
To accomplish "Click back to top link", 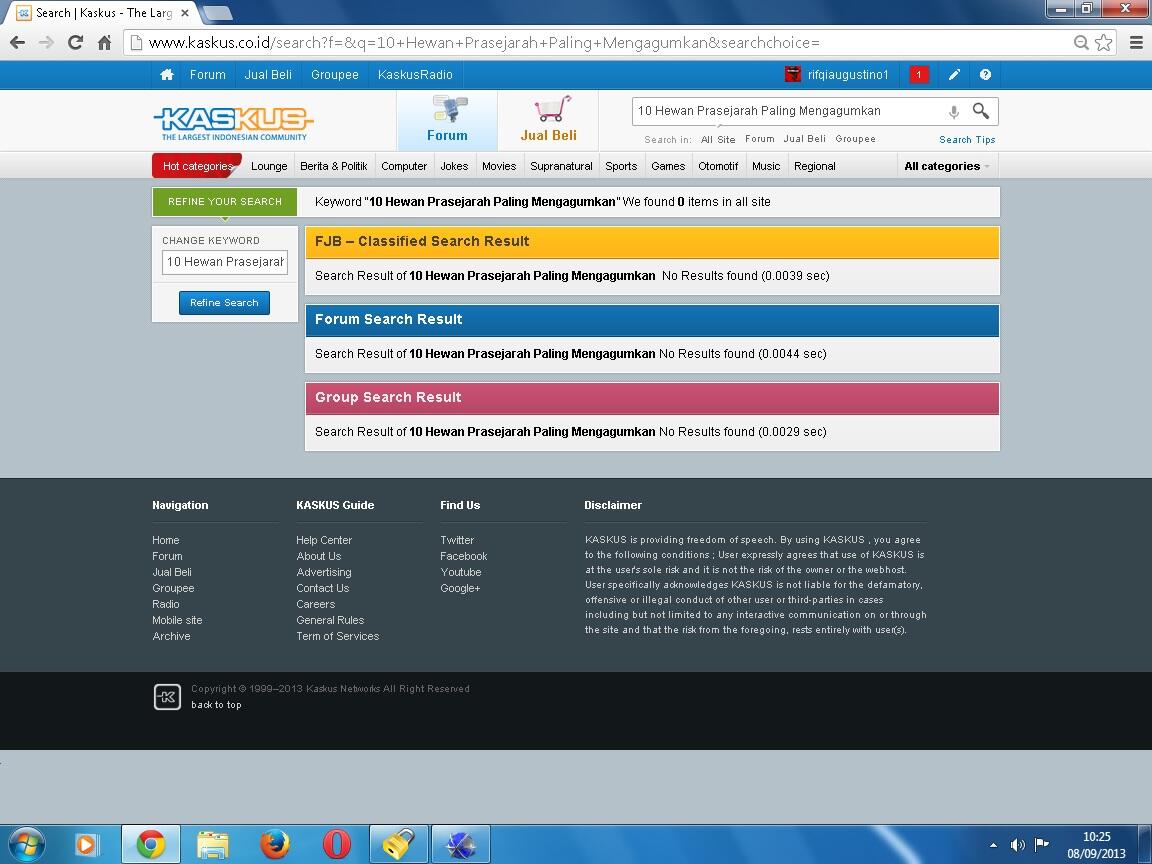I will [x=216, y=705].
